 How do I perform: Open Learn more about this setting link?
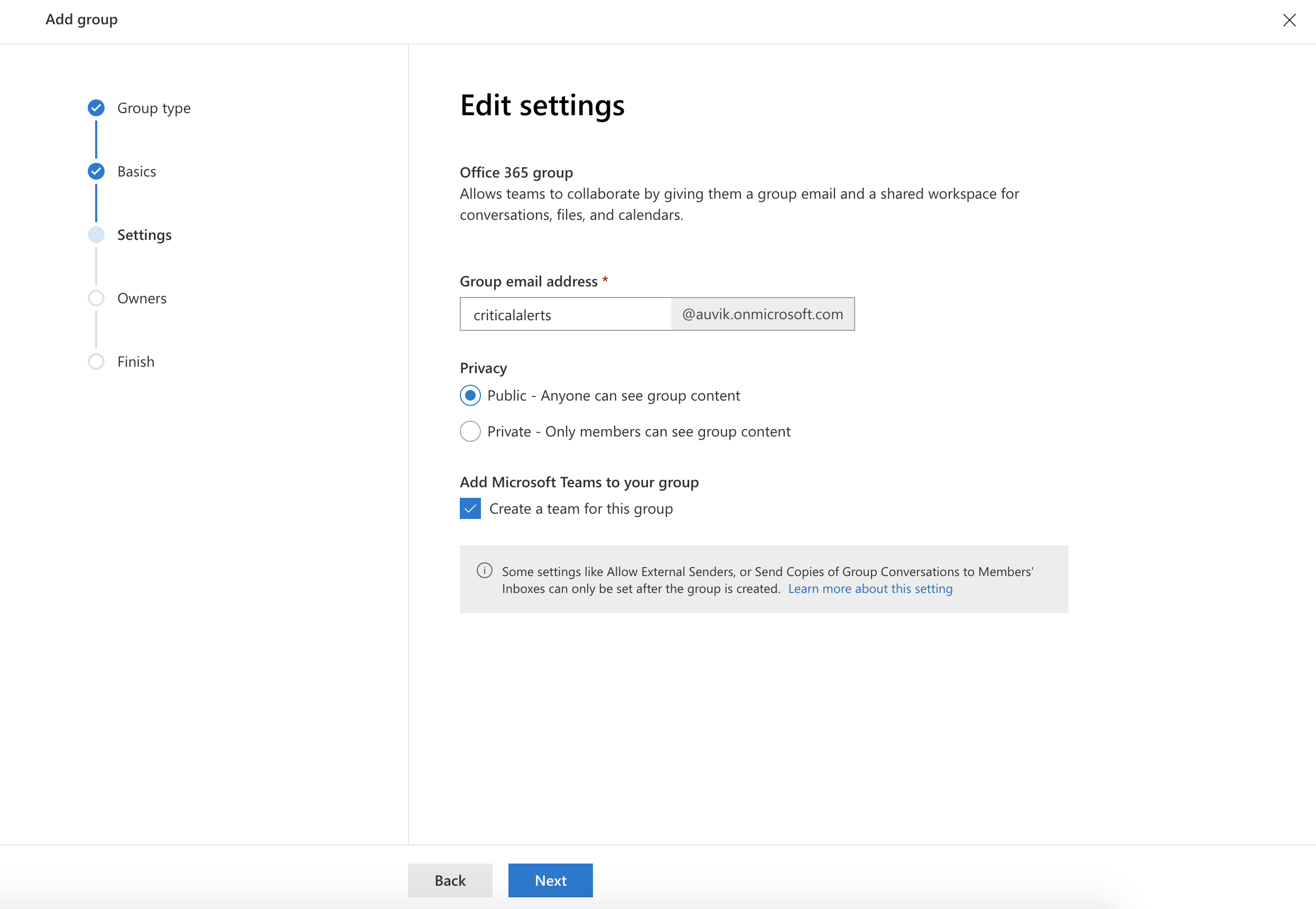[870, 588]
